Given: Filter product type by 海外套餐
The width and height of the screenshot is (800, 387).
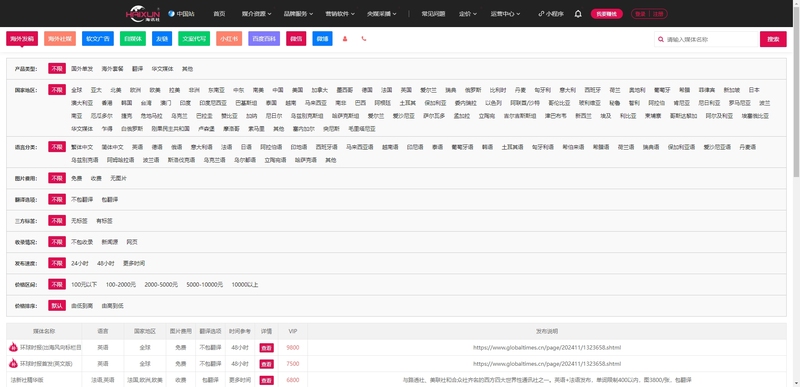Looking at the screenshot, I should (112, 68).
